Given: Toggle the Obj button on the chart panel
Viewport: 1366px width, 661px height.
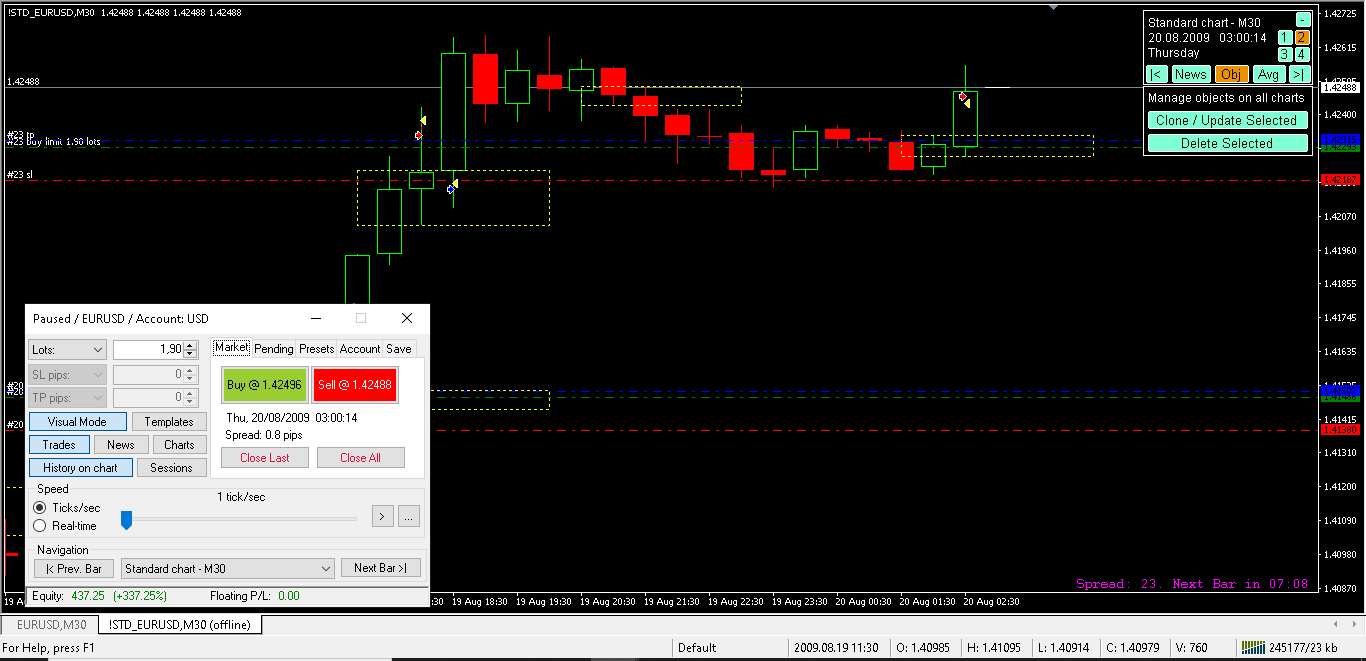Looking at the screenshot, I should click(1231, 74).
